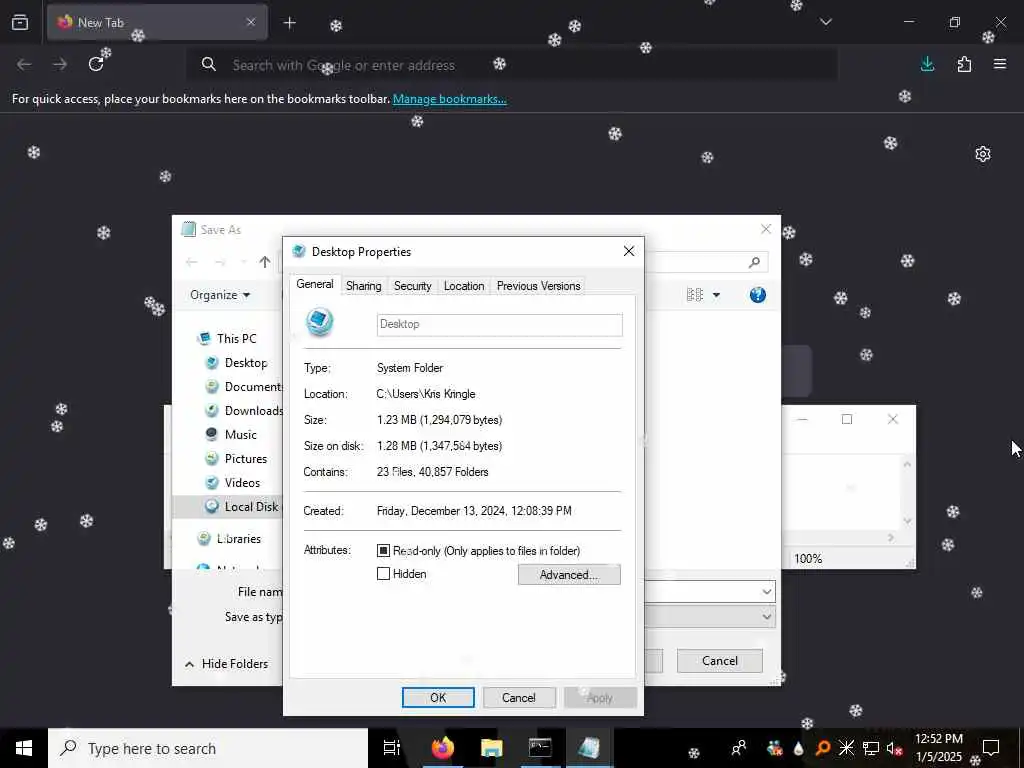Open Task View on taskbar

pyautogui.click(x=391, y=748)
